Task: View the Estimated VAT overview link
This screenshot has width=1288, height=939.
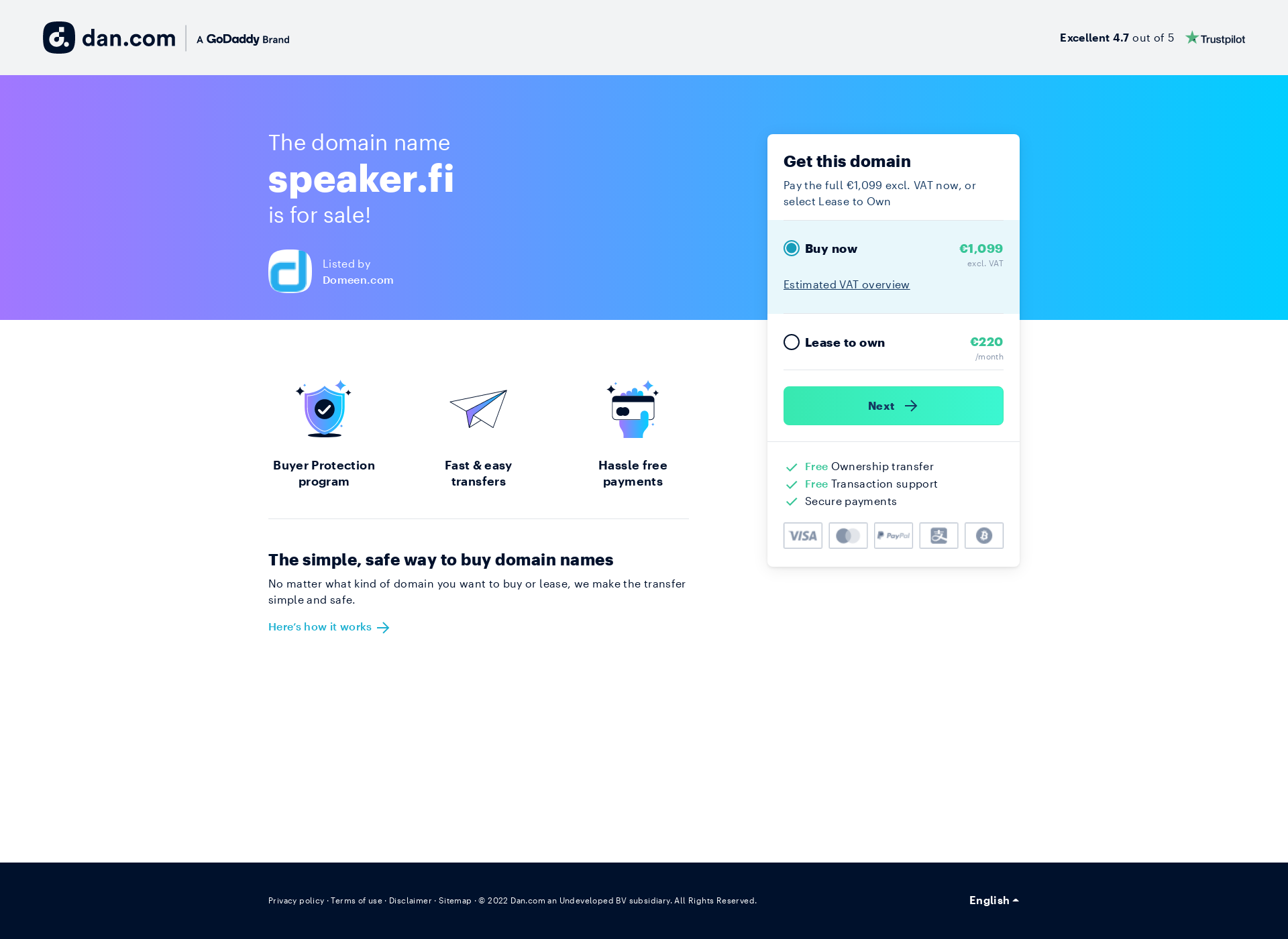Action: [846, 284]
